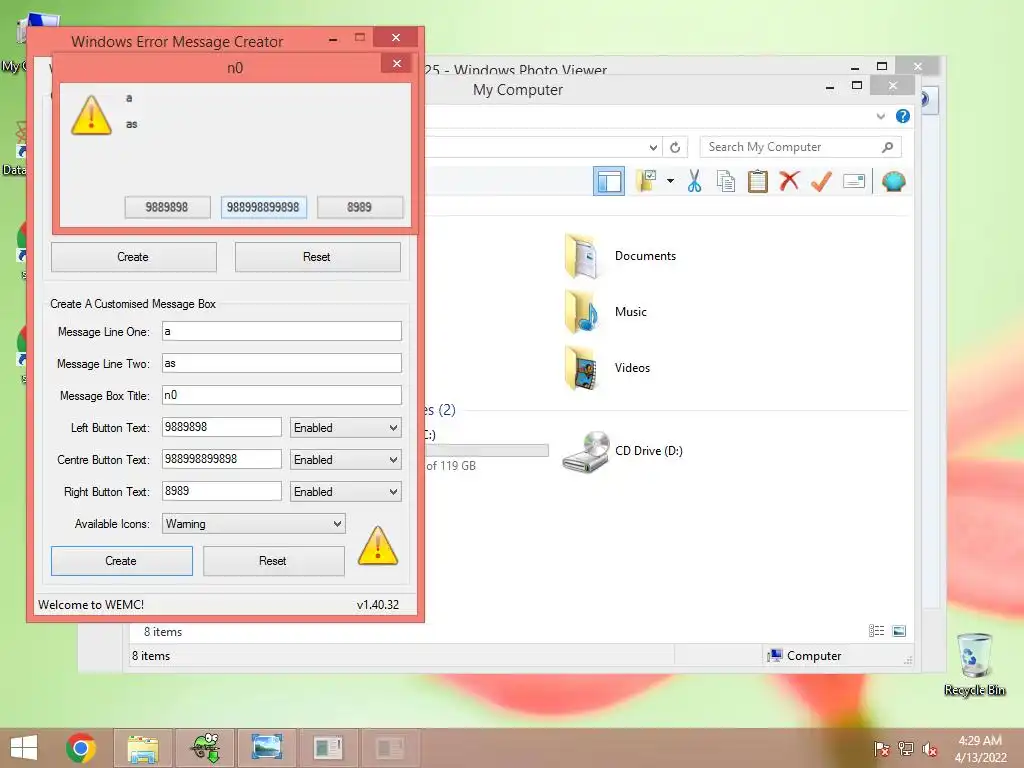
Task: Switch to details view icon in status bar
Action: tap(876, 631)
